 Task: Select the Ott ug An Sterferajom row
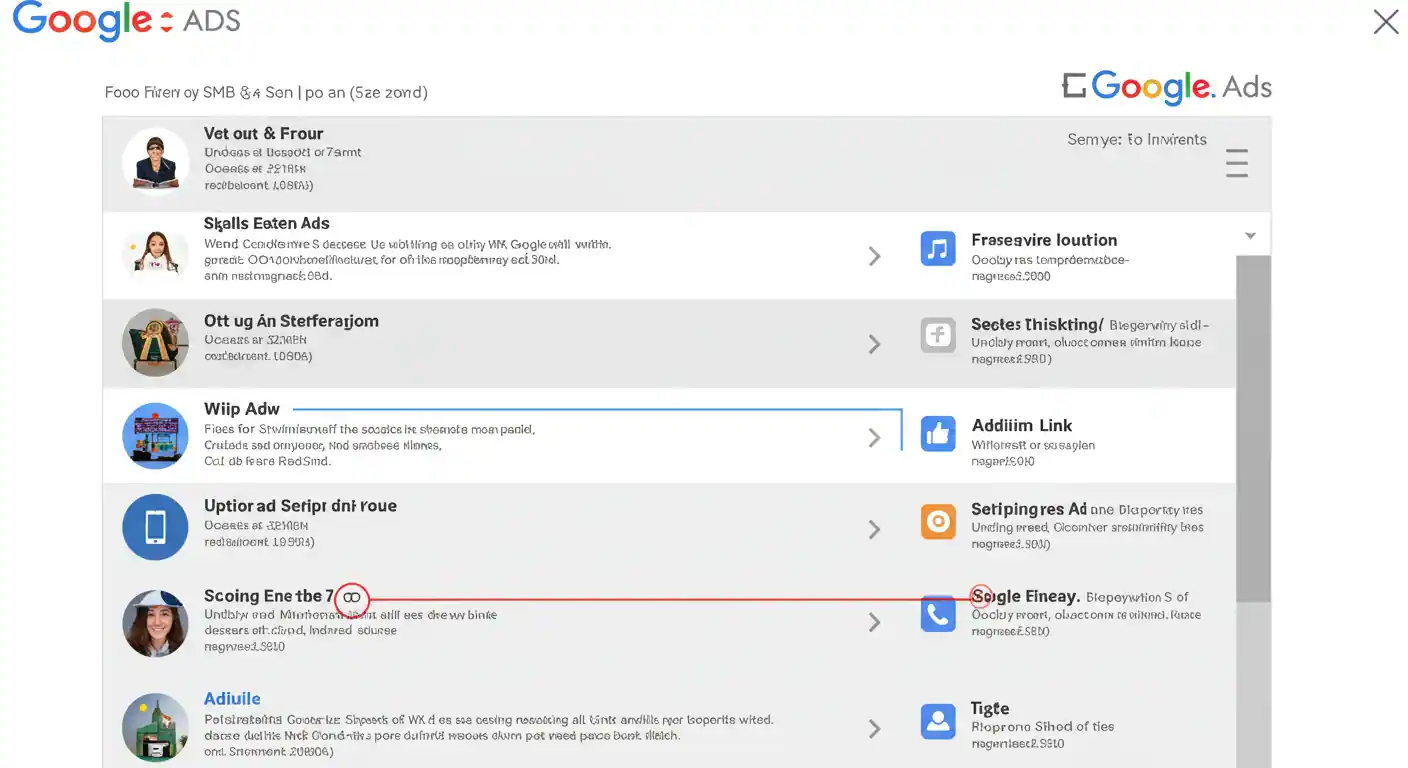[x=291, y=322]
